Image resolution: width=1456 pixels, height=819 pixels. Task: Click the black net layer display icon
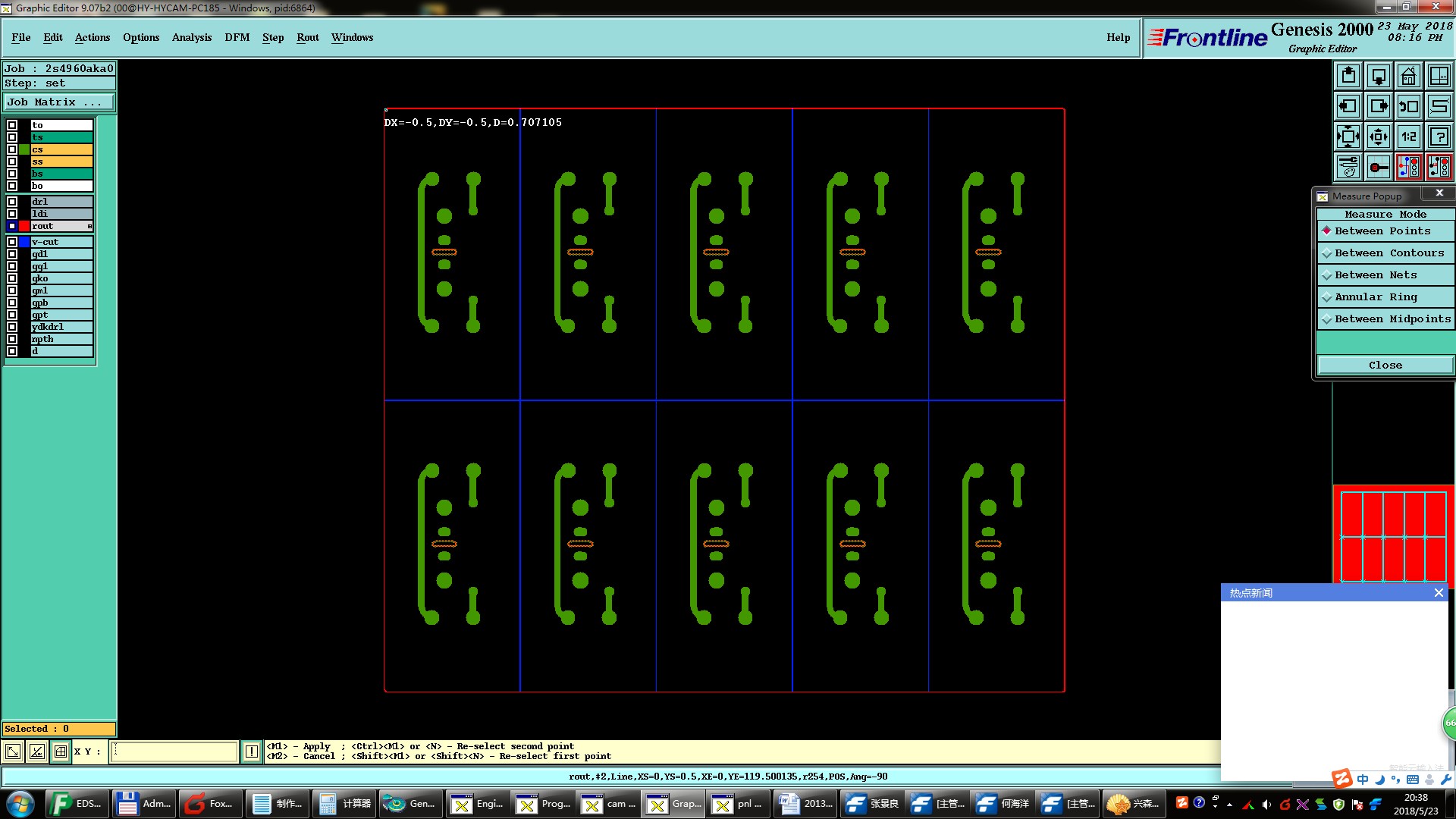[x=1439, y=167]
